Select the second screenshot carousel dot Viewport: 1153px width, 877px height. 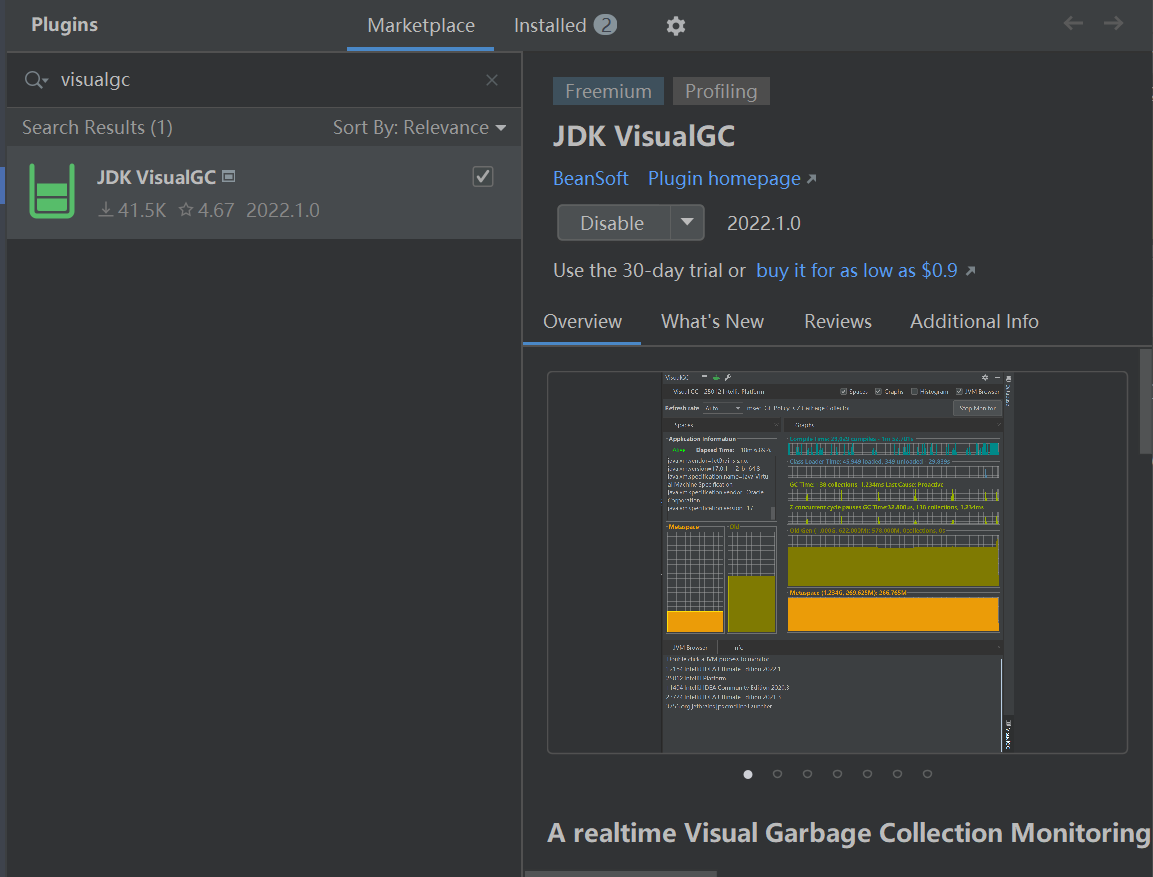[x=777, y=774]
